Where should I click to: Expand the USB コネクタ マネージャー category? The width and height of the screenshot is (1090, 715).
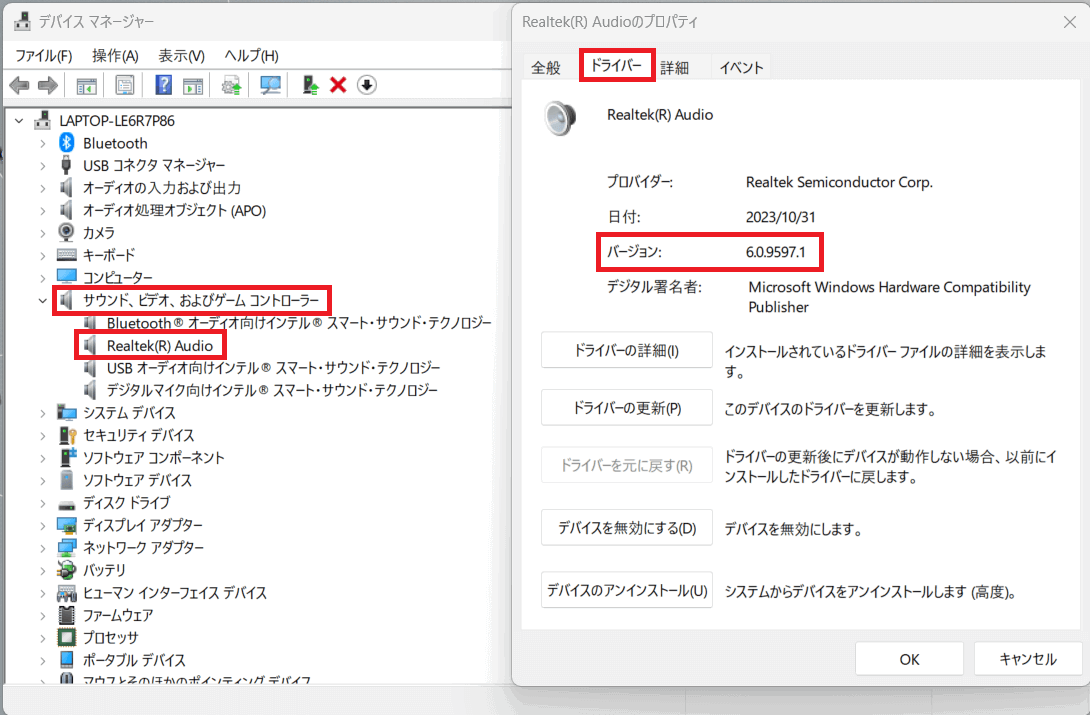[42, 165]
